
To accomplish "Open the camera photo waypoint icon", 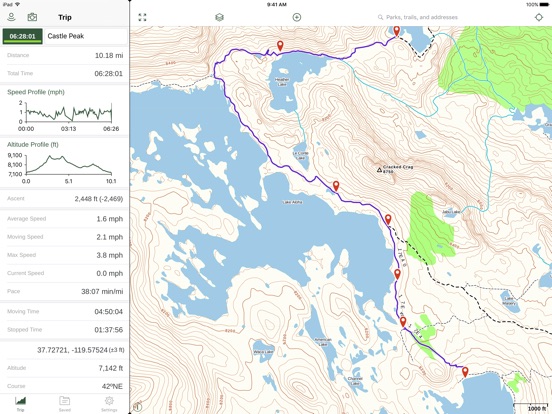I will 32,17.
